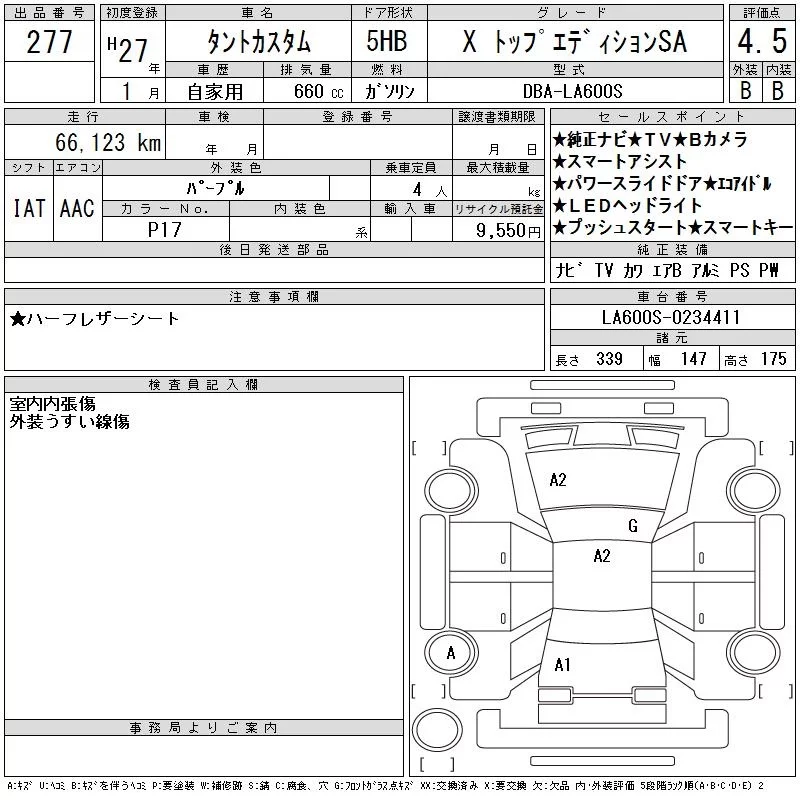
Task: Click the front-left wheel circle
Action: click(x=451, y=491)
